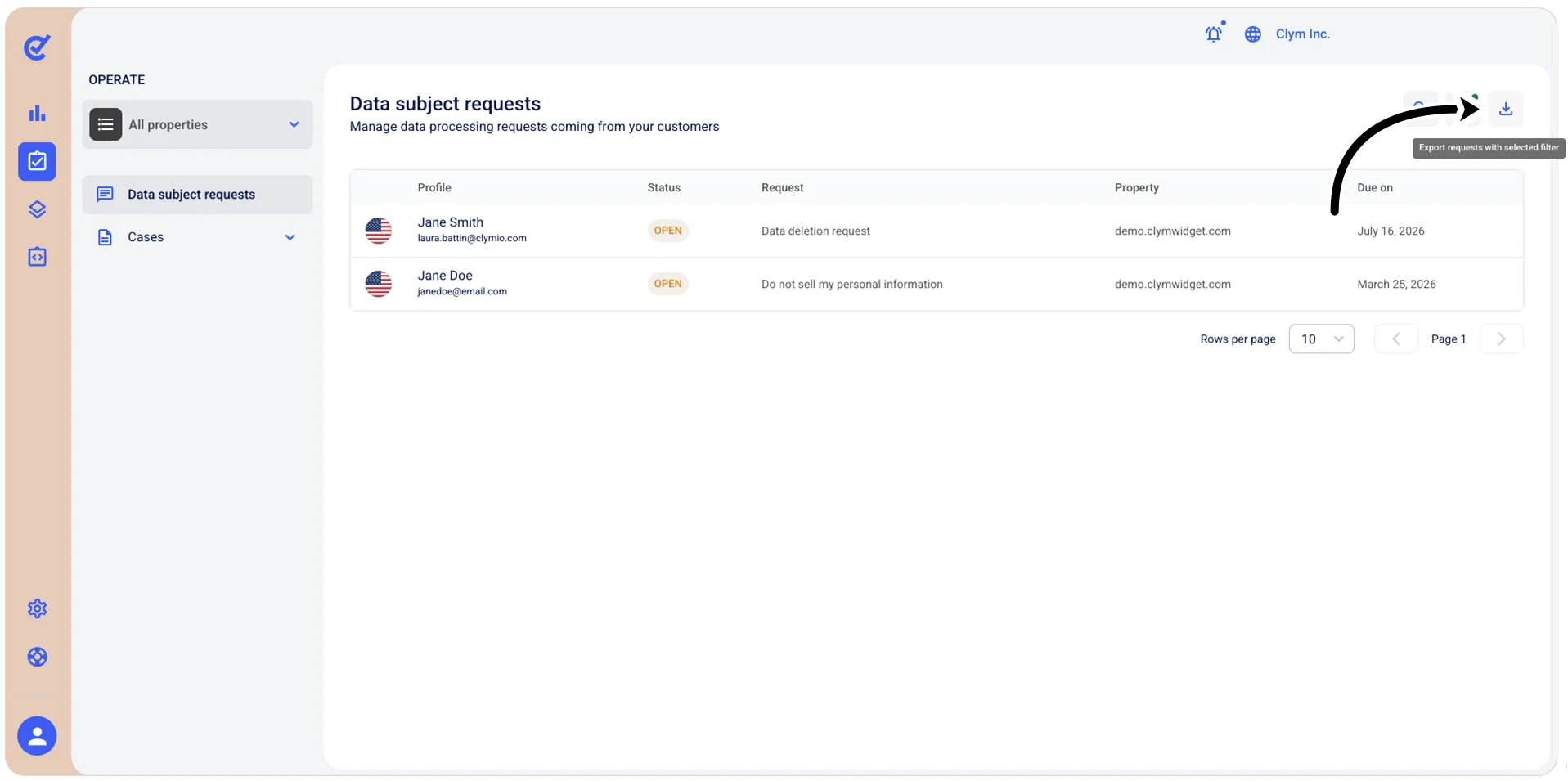Select the Data deletion request cell
1568x781 pixels.
pos(815,231)
